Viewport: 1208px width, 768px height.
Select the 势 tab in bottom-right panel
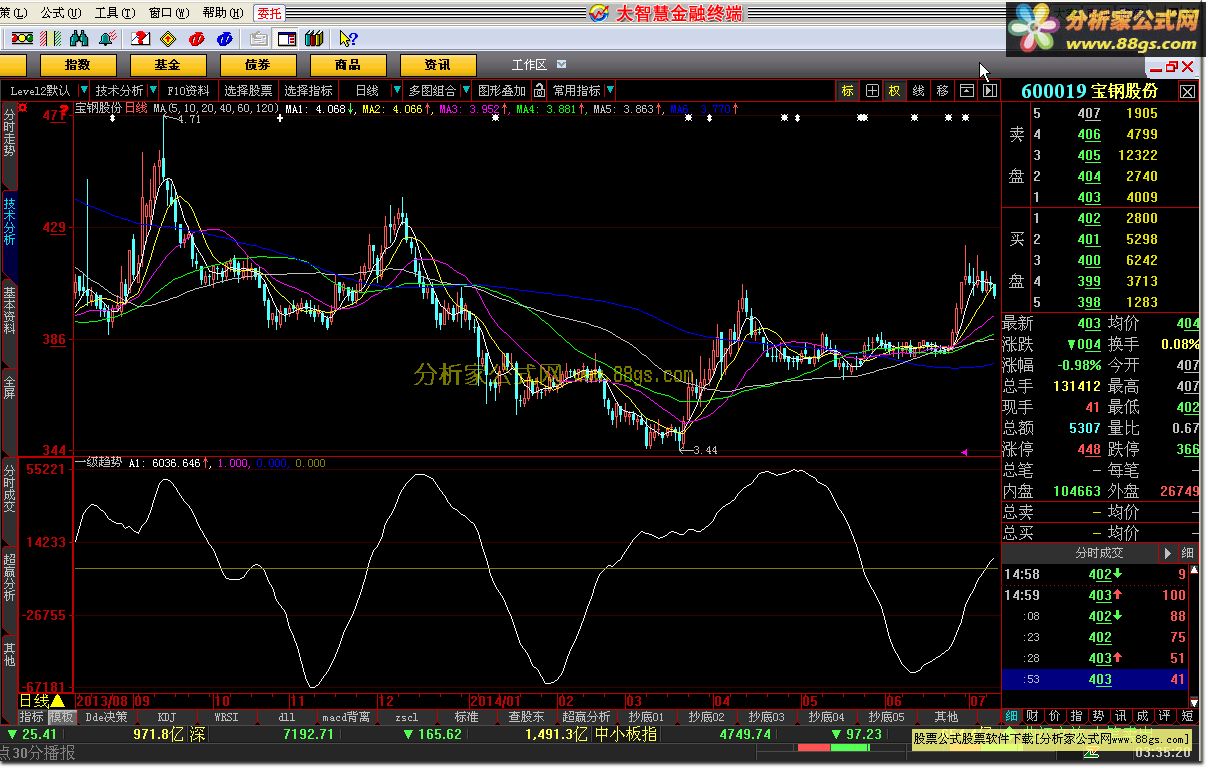[x=1098, y=716]
